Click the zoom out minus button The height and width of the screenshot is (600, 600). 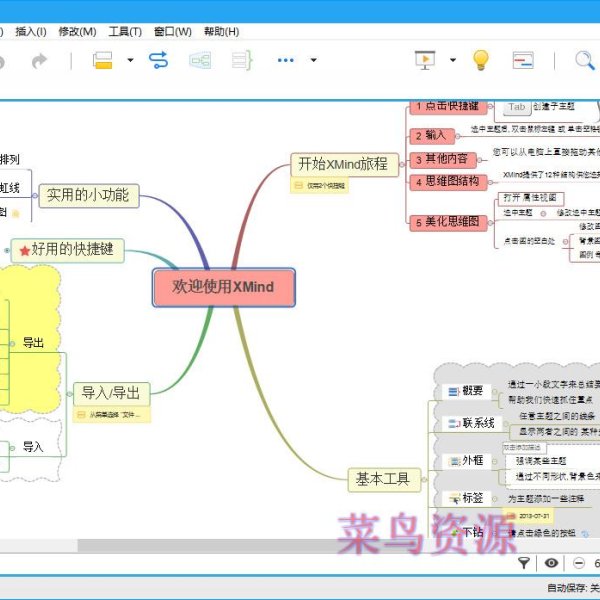579,563
